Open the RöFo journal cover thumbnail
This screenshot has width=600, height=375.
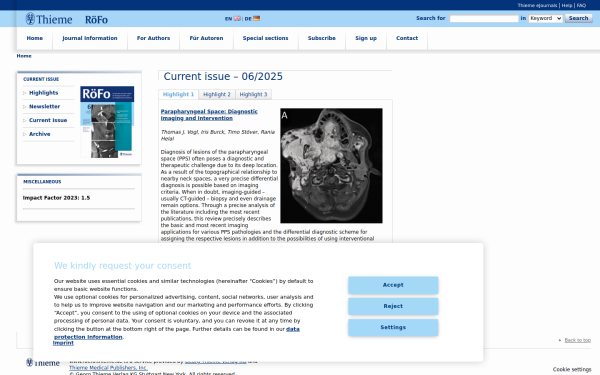pos(107,122)
